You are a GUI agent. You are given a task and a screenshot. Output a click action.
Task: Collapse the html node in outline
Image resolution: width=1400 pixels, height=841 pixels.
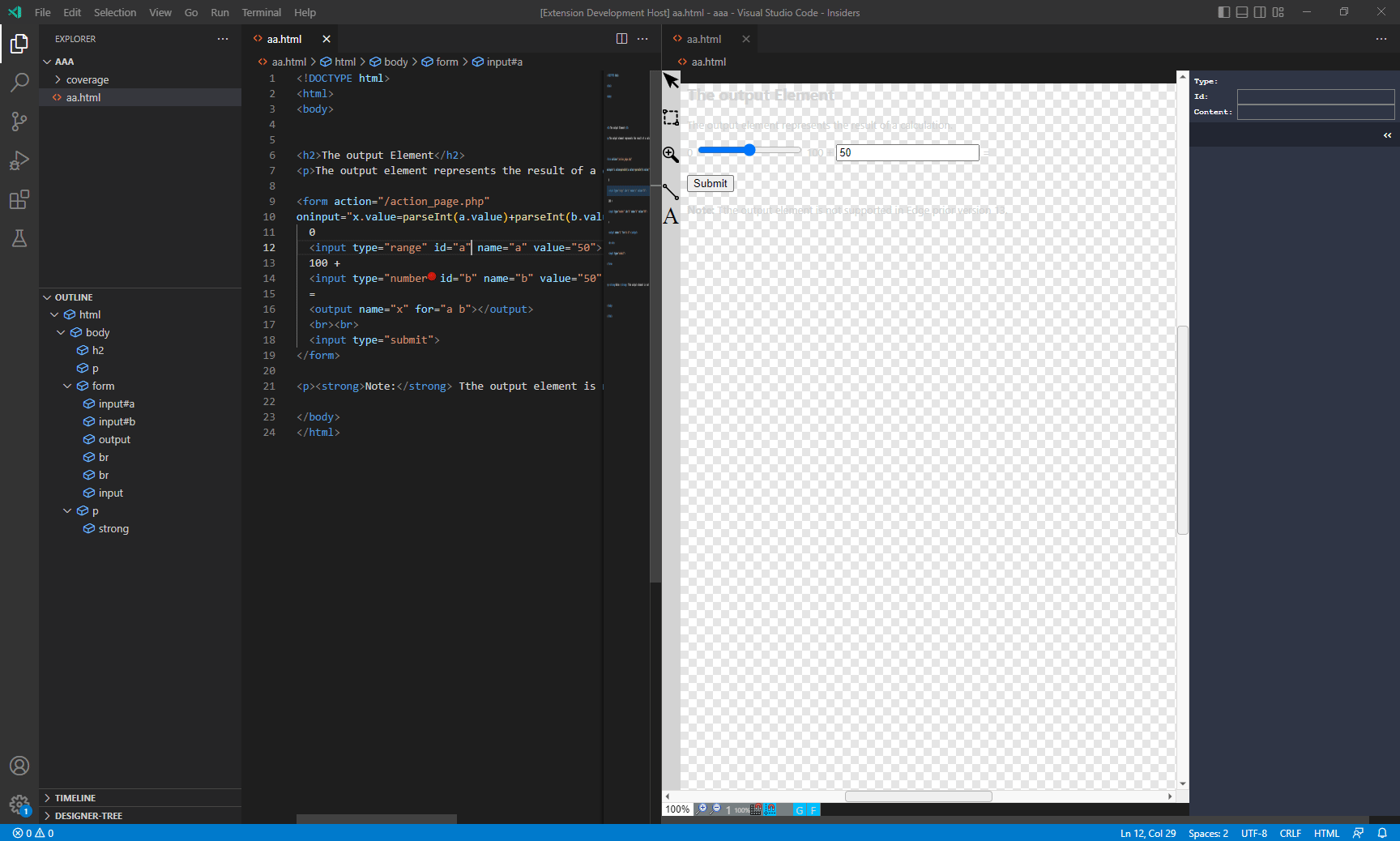tap(54, 314)
